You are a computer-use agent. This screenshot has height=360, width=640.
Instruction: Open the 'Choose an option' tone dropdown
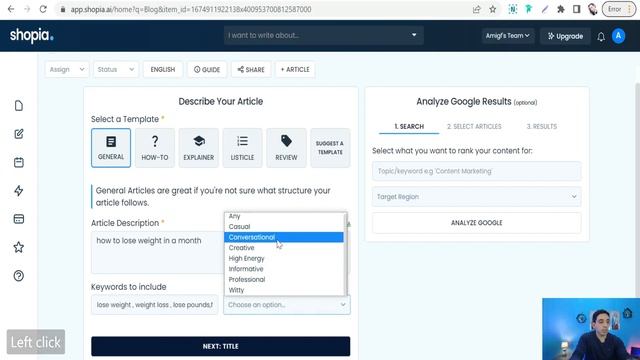click(x=287, y=305)
